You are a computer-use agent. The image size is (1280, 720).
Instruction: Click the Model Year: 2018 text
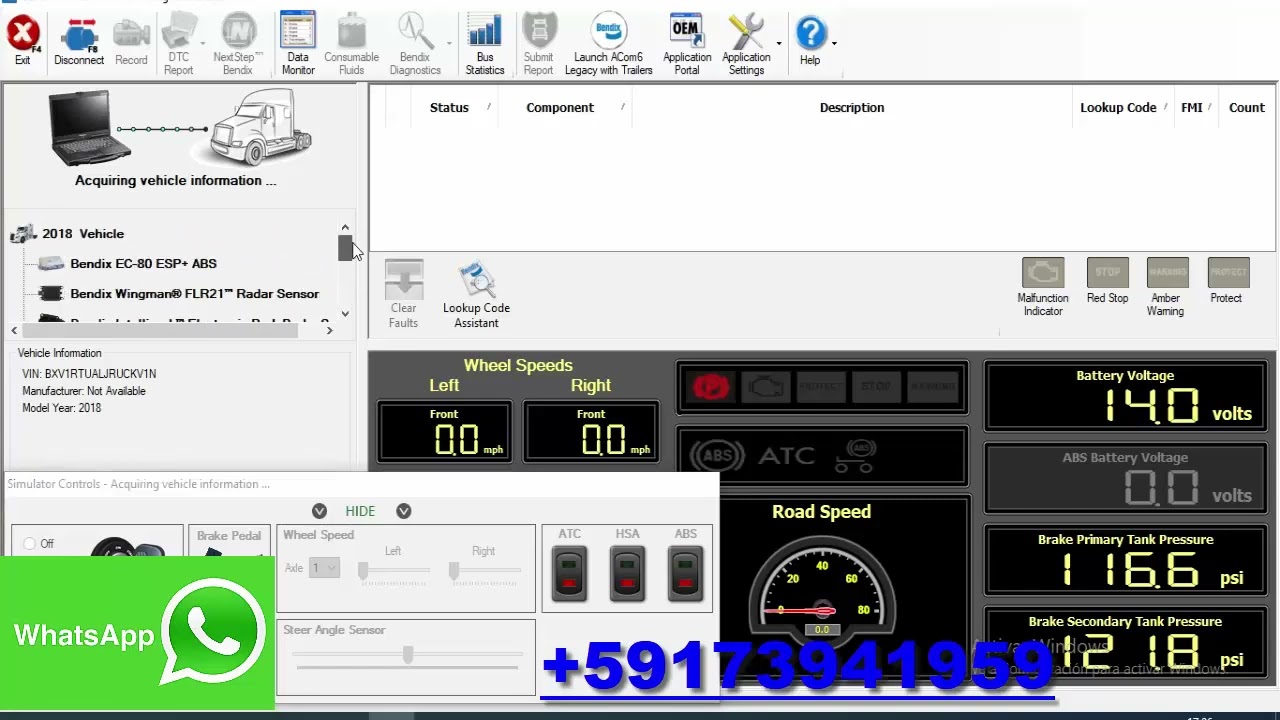62,408
